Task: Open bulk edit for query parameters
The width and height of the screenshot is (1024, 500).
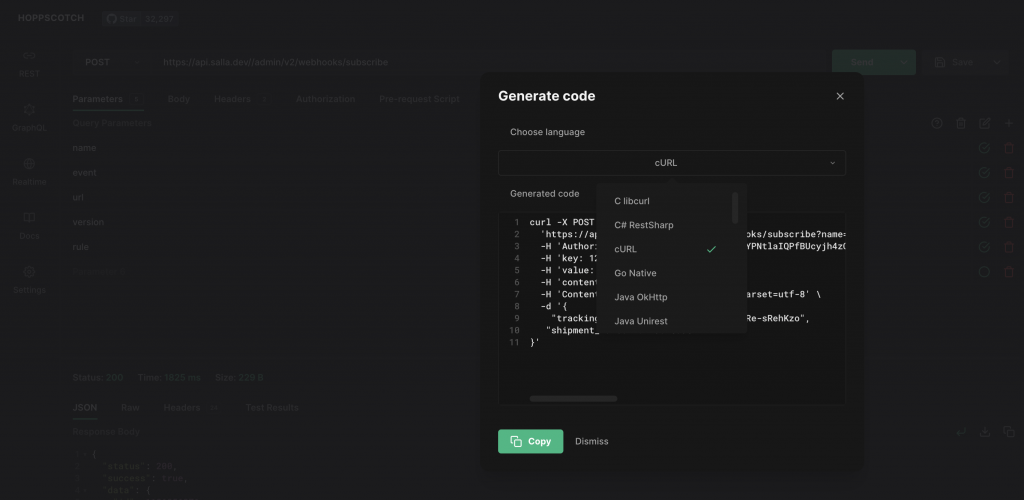Action: coord(985,123)
